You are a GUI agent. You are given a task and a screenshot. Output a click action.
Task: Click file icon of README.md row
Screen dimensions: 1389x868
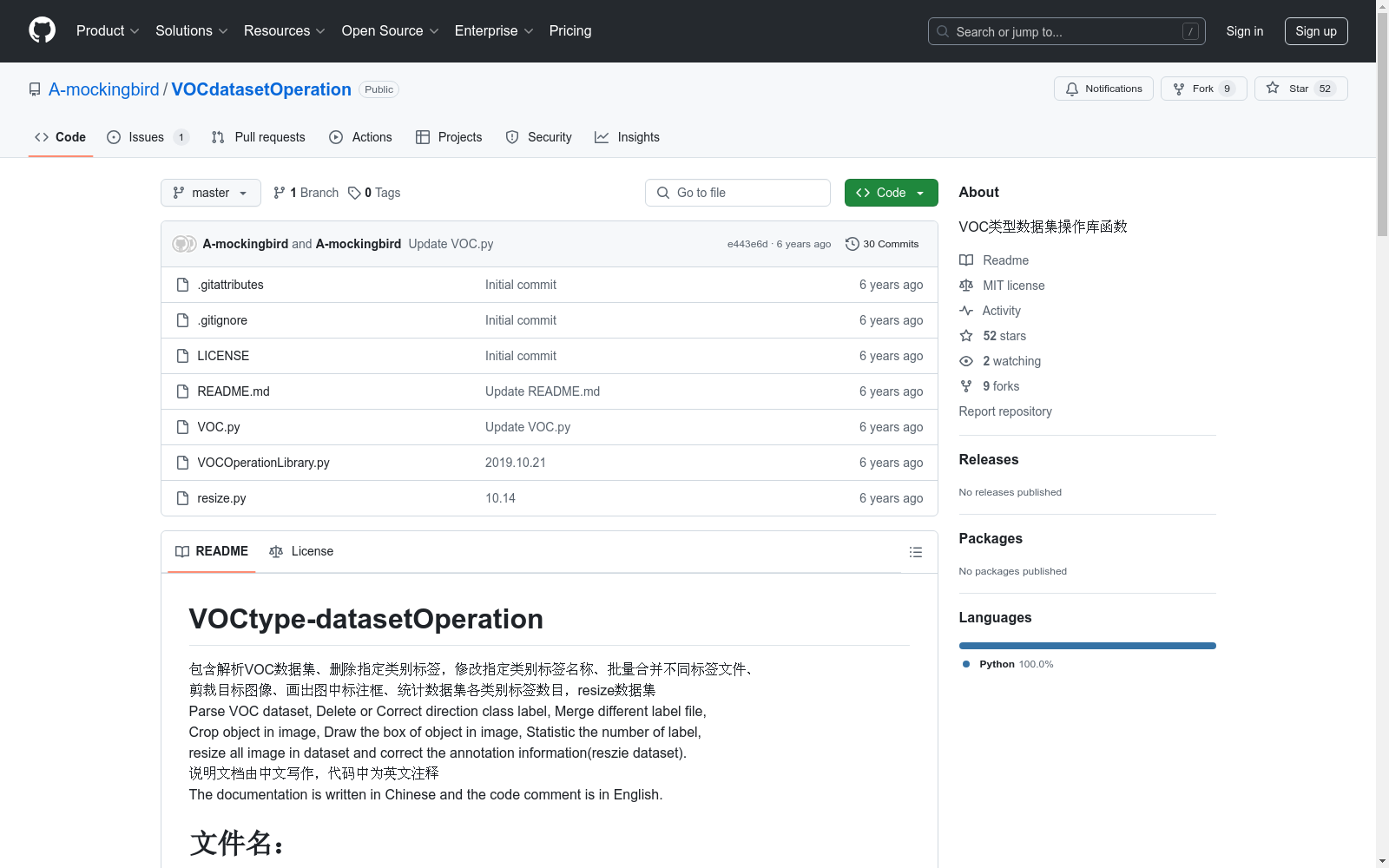point(182,391)
